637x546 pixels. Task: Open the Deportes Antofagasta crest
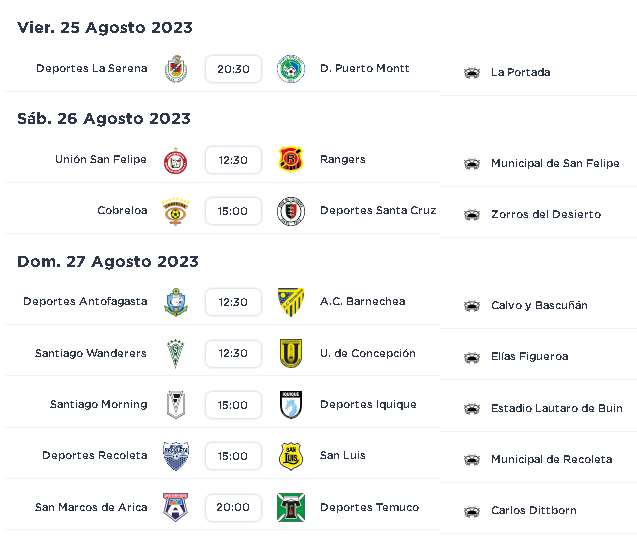pos(176,302)
